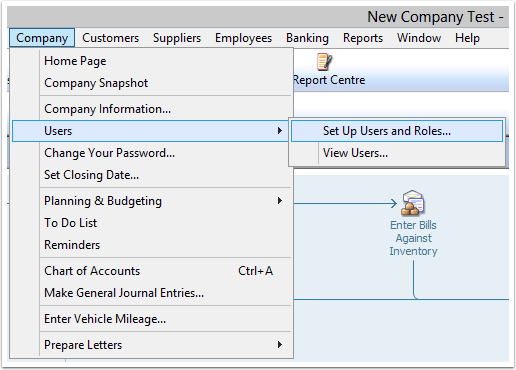Select Set Up Users and Roles

(397, 131)
